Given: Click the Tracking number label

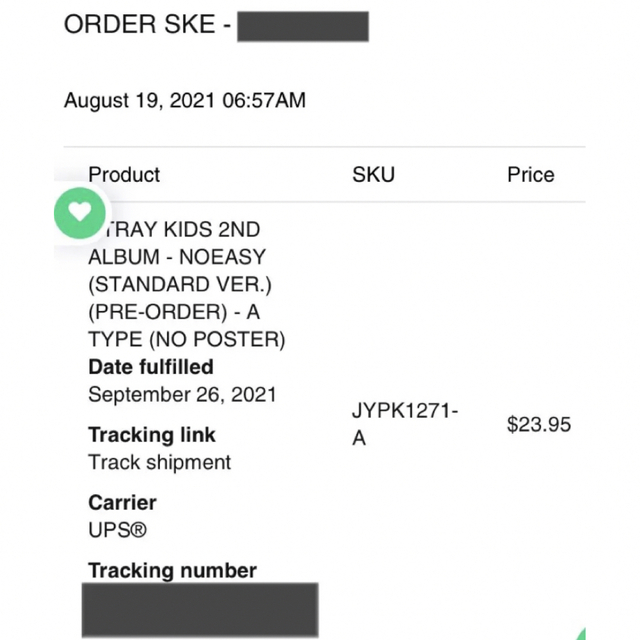Looking at the screenshot, I should pyautogui.click(x=173, y=571).
